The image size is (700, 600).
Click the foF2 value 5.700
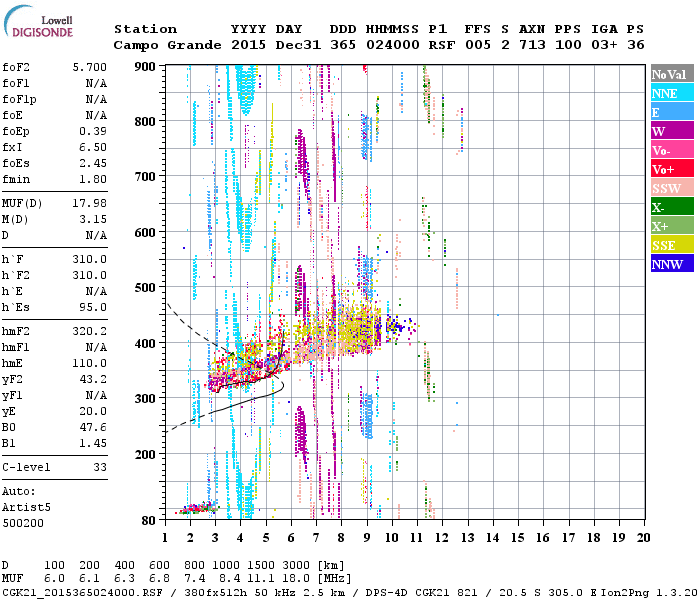pyautogui.click(x=90, y=67)
